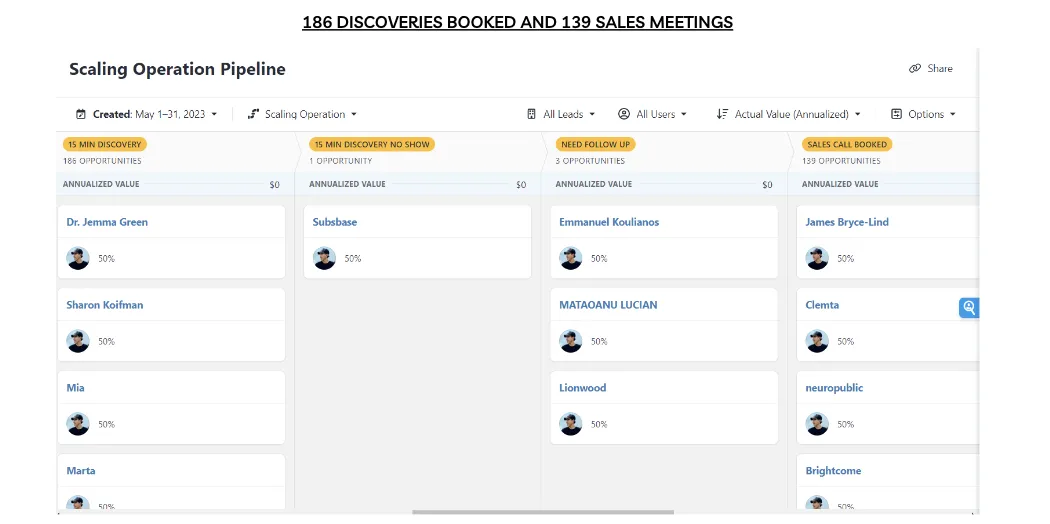1050x524 pixels.
Task: Click the blue magnifier search widget
Action: coord(968,308)
